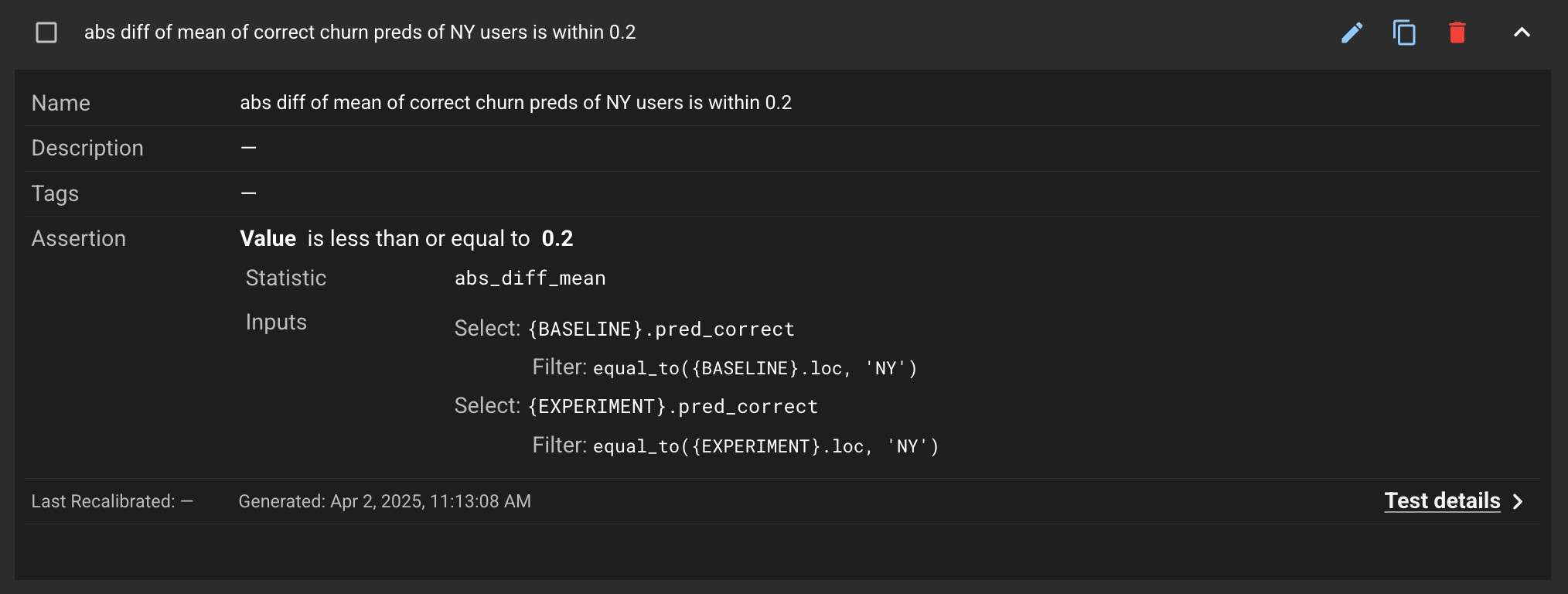The width and height of the screenshot is (1568, 594).
Task: Click the Generated timestamp text
Action: pos(384,501)
